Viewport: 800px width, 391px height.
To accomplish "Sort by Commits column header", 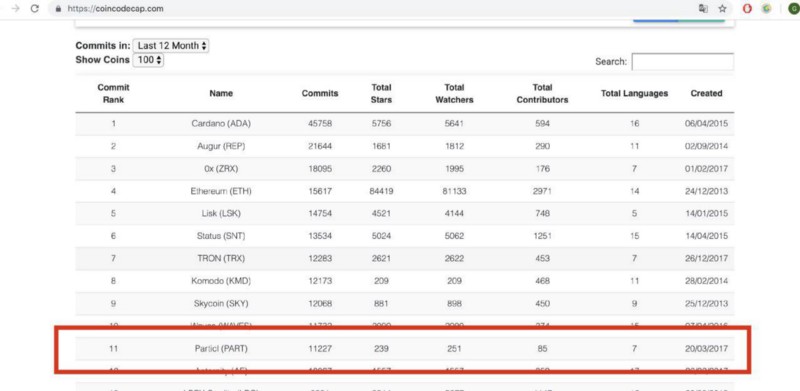I will point(320,93).
